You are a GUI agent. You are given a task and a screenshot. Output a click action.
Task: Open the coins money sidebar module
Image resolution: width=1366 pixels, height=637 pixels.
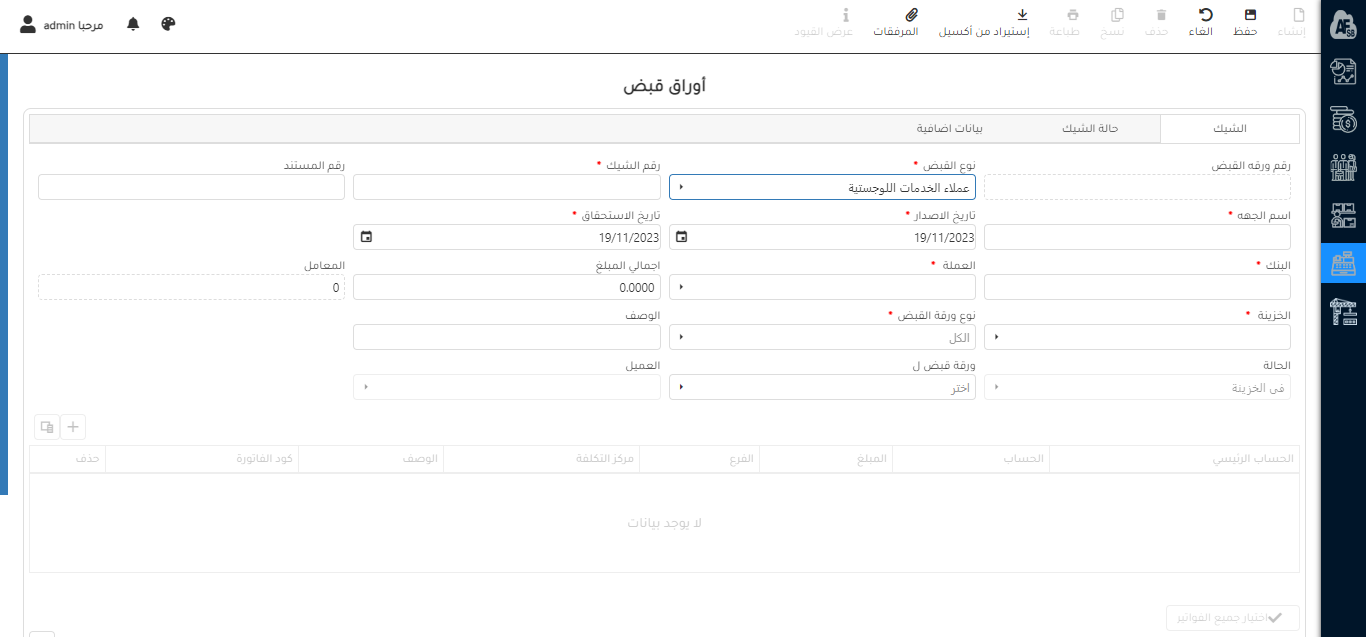pyautogui.click(x=1343, y=120)
